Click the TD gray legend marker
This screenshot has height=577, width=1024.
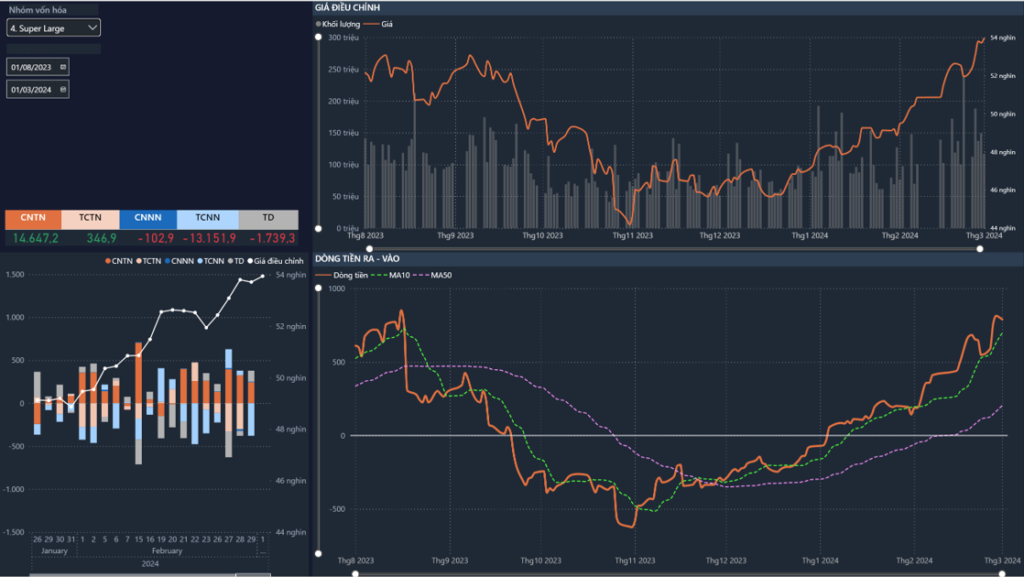pos(230,260)
